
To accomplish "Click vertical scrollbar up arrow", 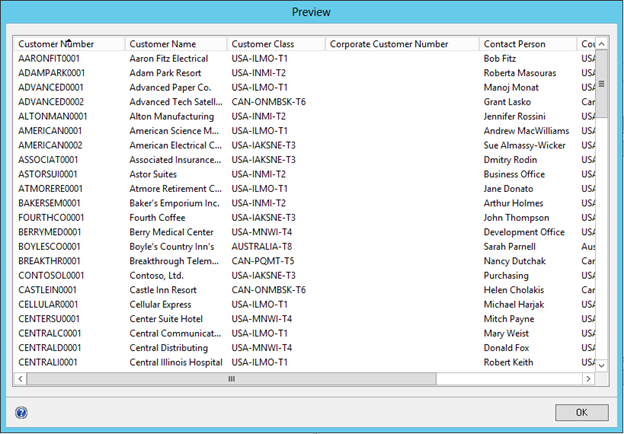I will click(601, 44).
